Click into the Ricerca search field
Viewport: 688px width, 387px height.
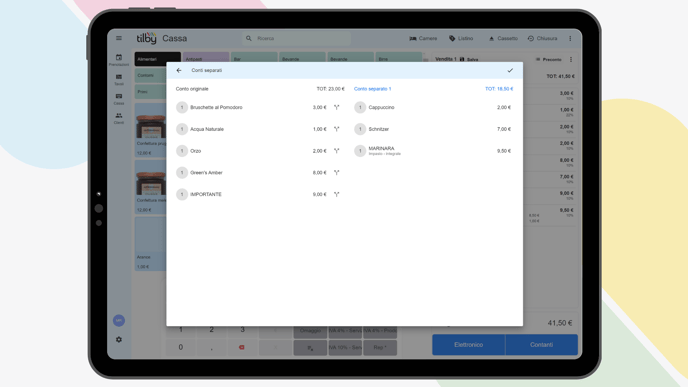(x=297, y=38)
